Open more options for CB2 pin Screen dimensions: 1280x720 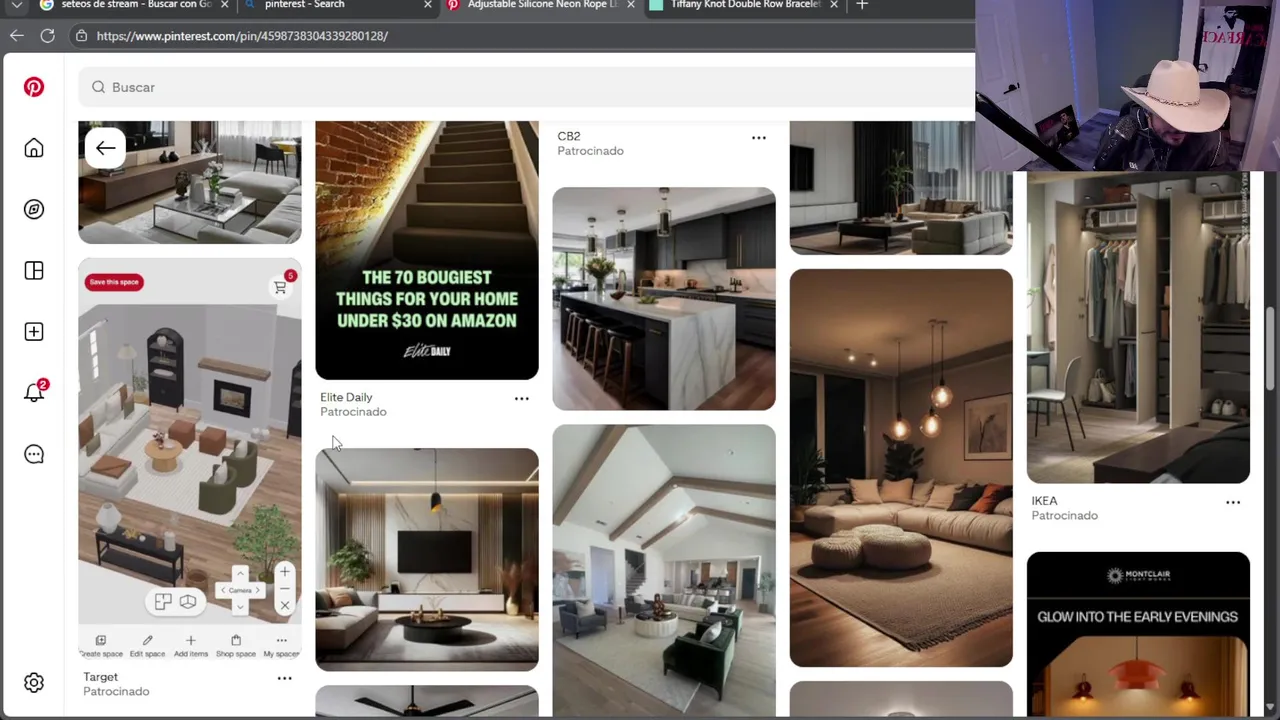tap(759, 138)
